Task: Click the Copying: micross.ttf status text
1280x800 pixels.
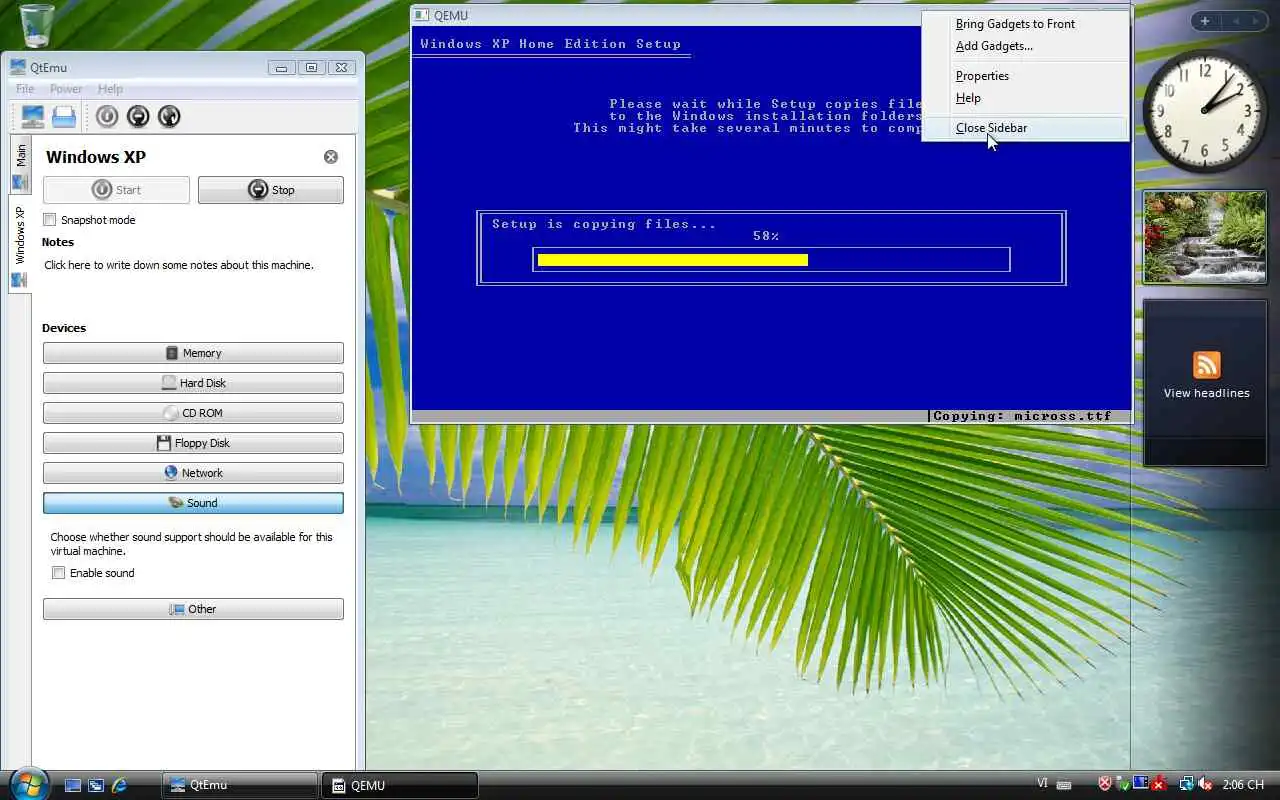Action: pyautogui.click(x=1022, y=416)
